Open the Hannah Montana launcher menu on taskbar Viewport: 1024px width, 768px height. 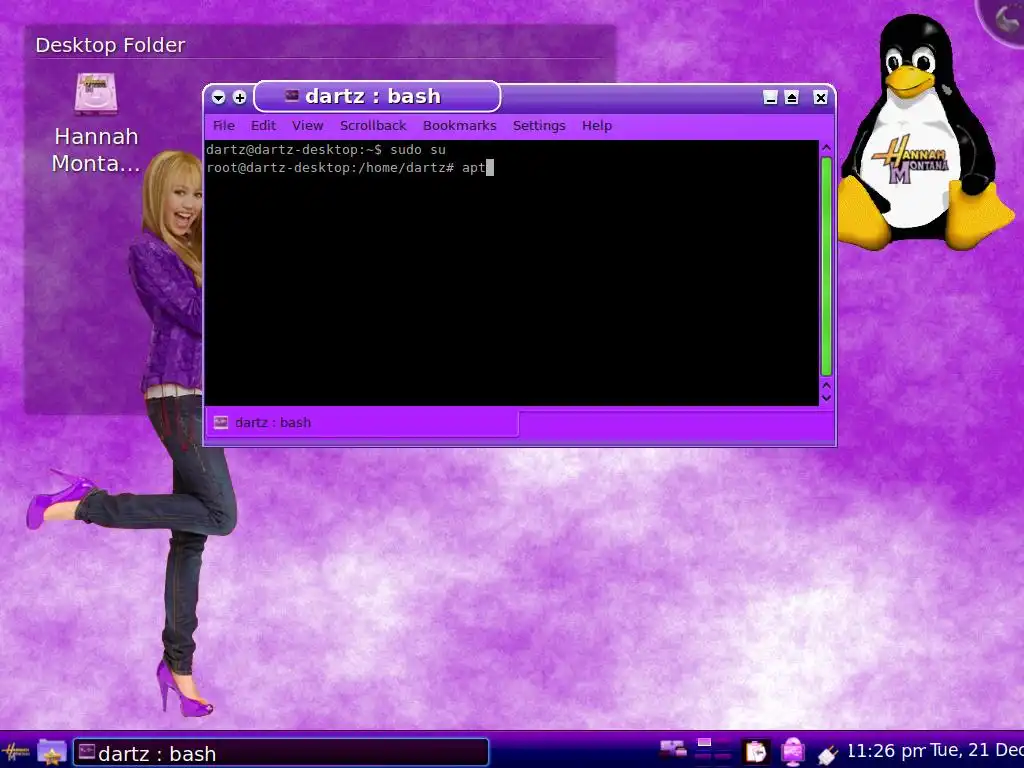click(16, 752)
